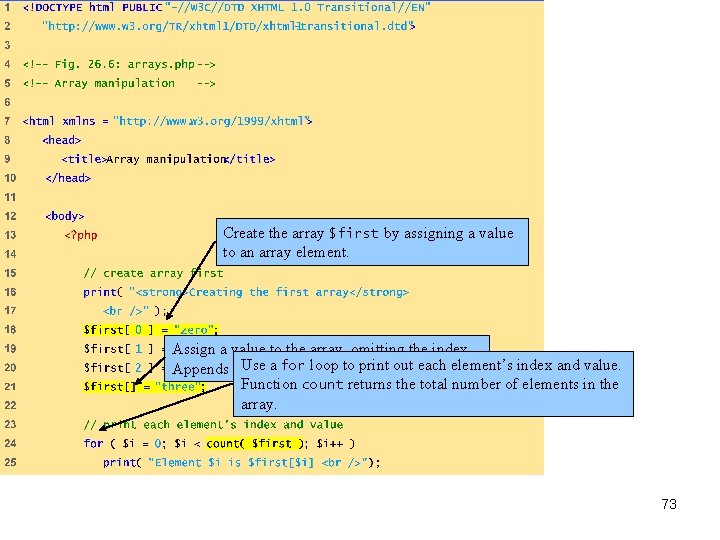Click the closing </head> tag
The height and width of the screenshot is (540, 720).
coord(68,178)
